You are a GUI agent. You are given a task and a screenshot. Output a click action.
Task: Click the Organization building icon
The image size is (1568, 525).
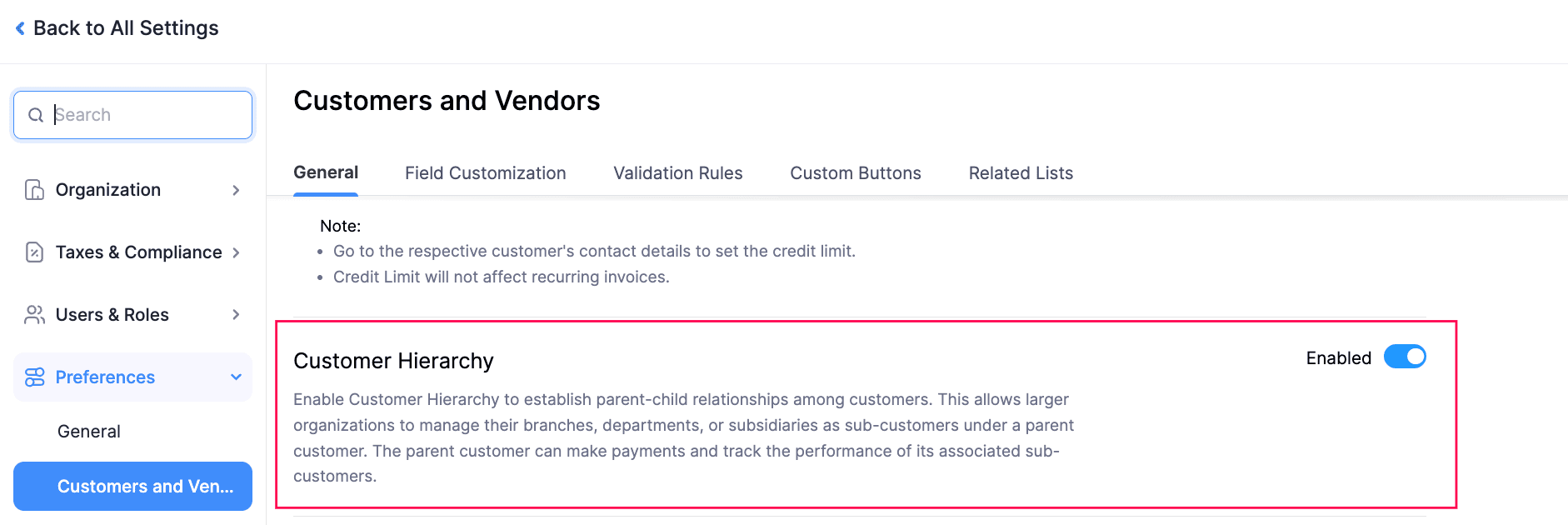(x=34, y=189)
